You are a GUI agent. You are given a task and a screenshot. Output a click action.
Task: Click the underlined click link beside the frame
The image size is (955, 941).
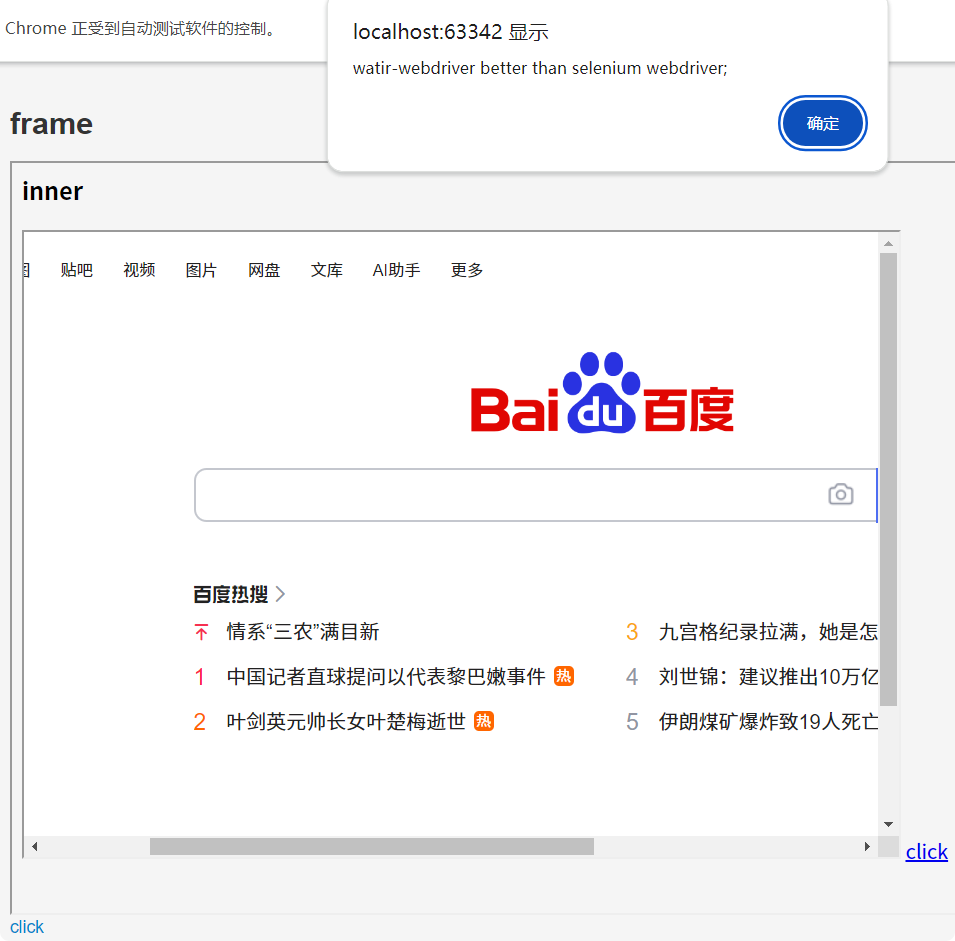click(926, 851)
